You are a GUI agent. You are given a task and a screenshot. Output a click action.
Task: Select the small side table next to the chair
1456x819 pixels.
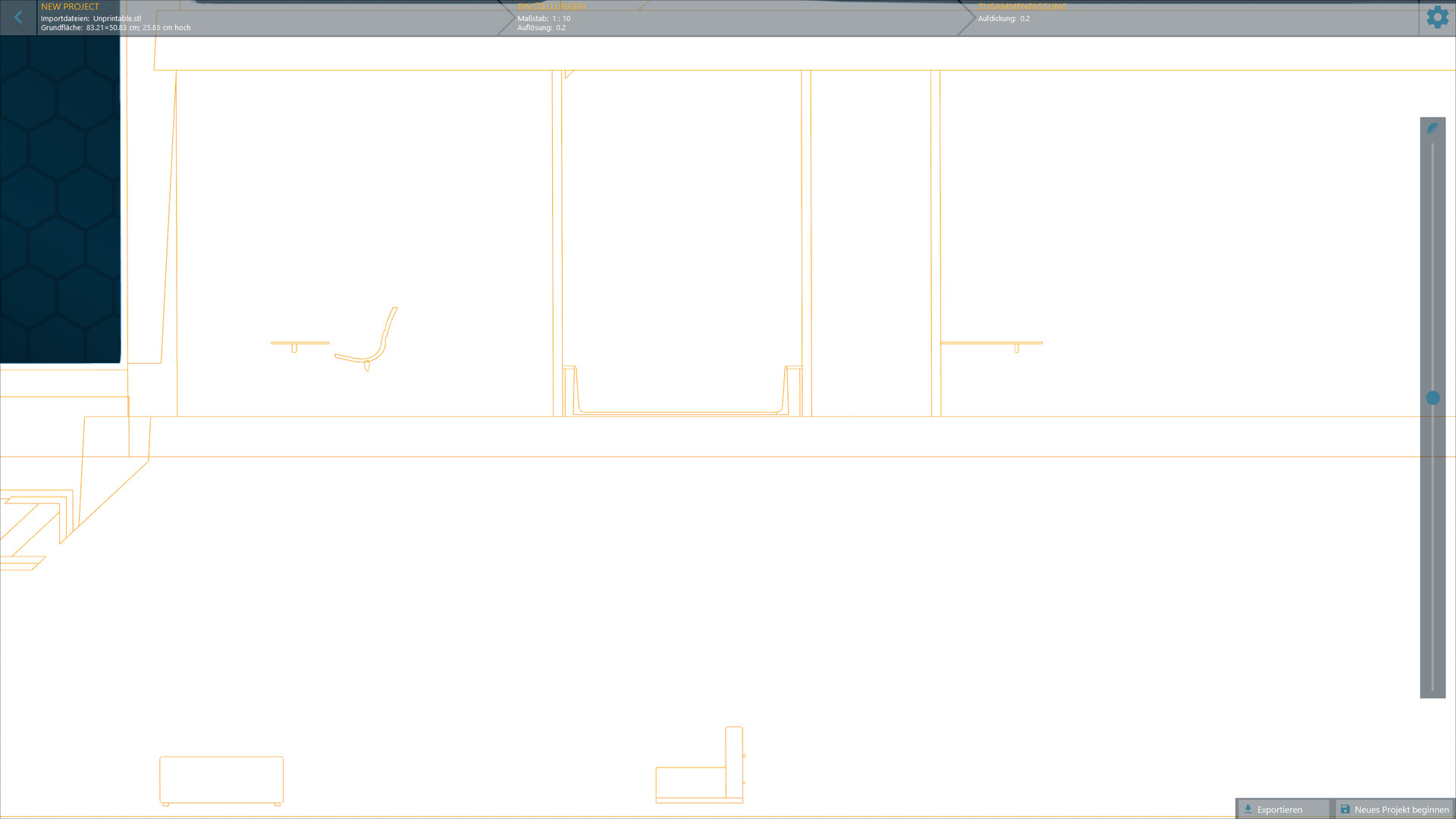click(300, 344)
